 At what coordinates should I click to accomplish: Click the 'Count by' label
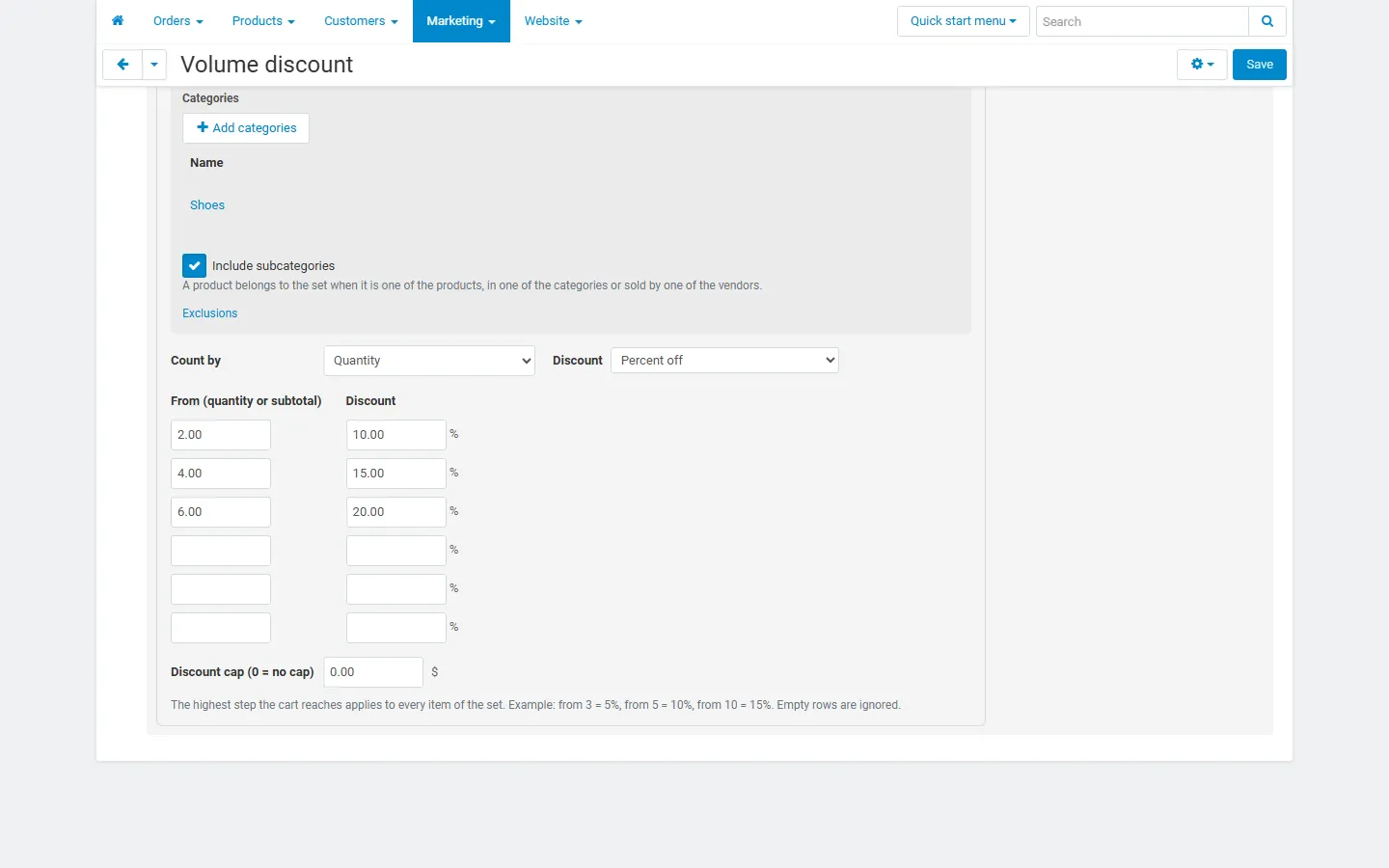point(196,361)
